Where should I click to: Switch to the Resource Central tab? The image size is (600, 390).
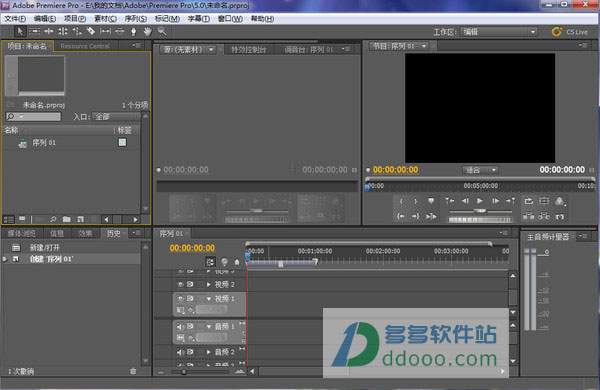pyautogui.click(x=85, y=46)
